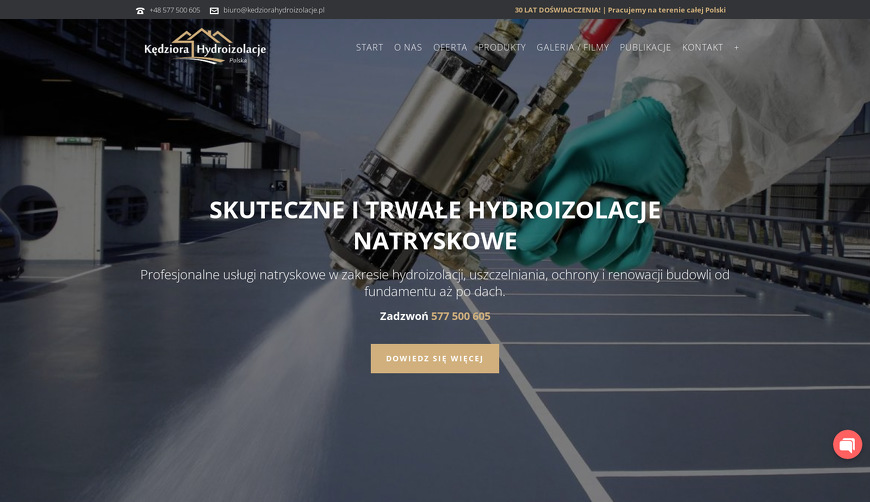This screenshot has height=502, width=870.
Task: Open the OFERTA menu
Action: coord(450,48)
